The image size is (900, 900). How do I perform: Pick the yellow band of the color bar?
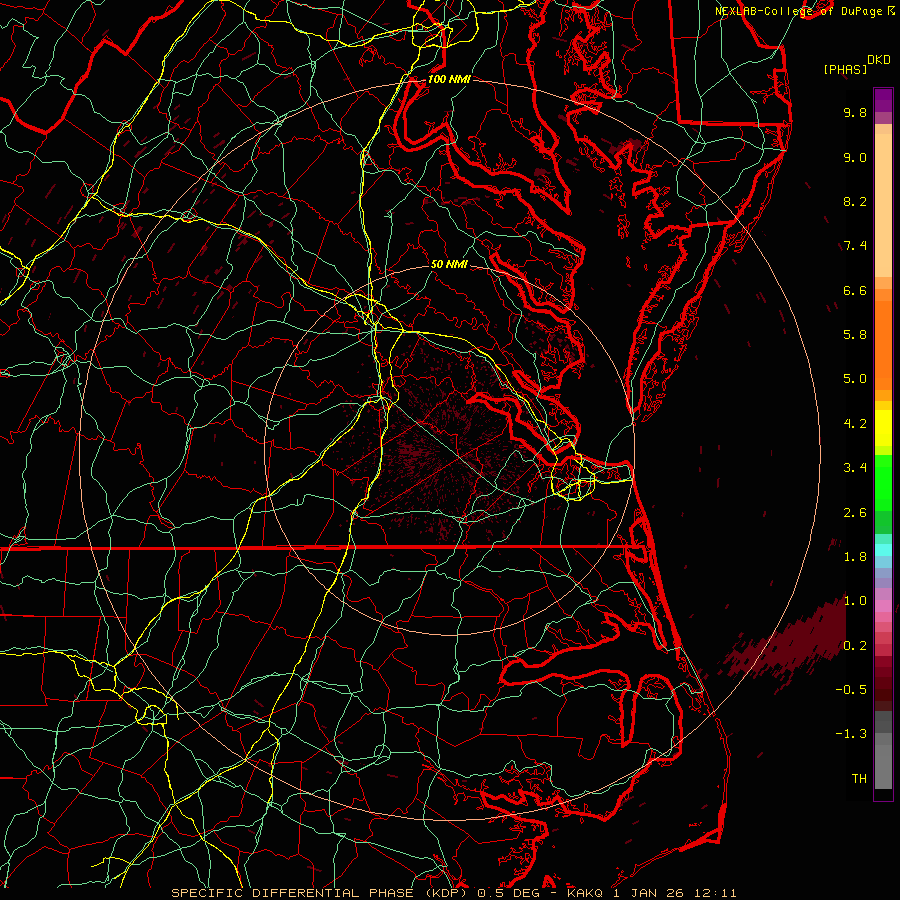pos(883,428)
